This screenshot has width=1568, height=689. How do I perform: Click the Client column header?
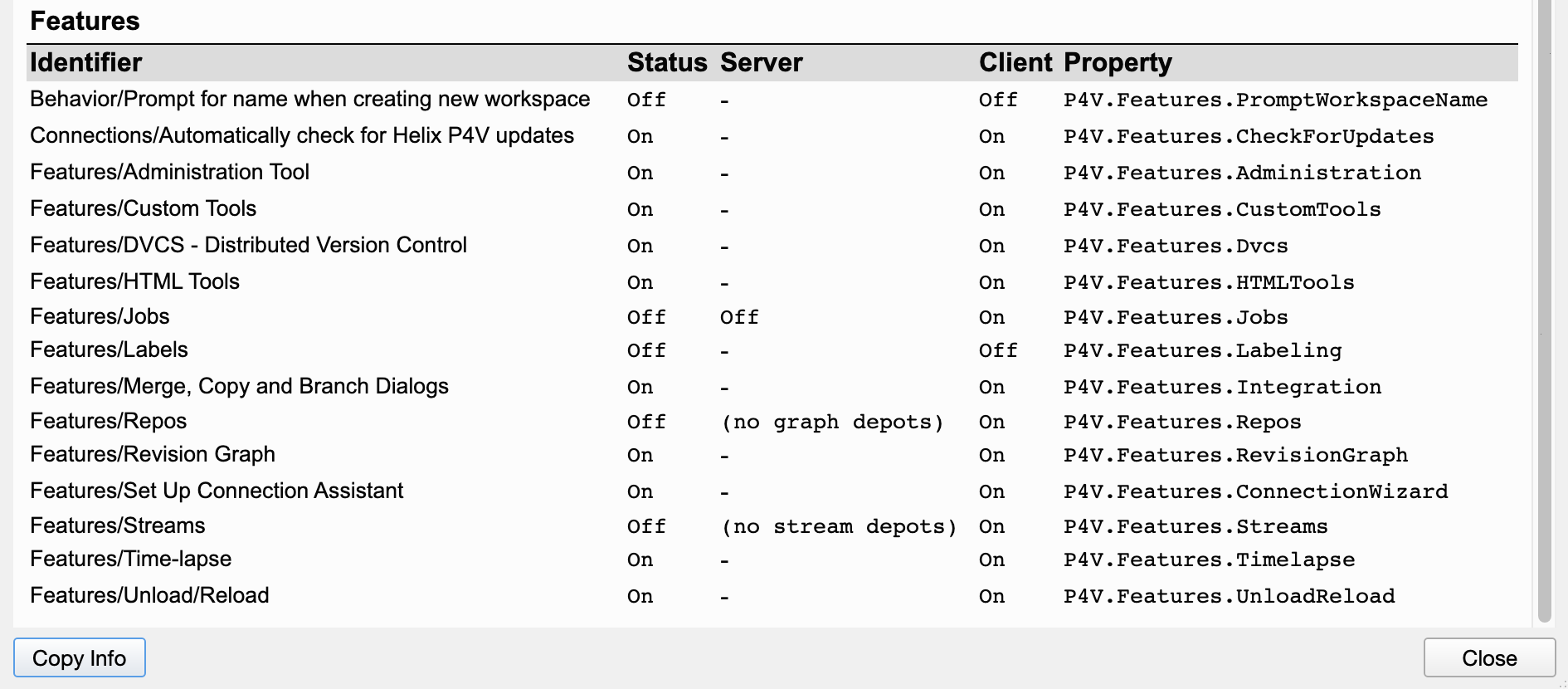pos(1015,63)
